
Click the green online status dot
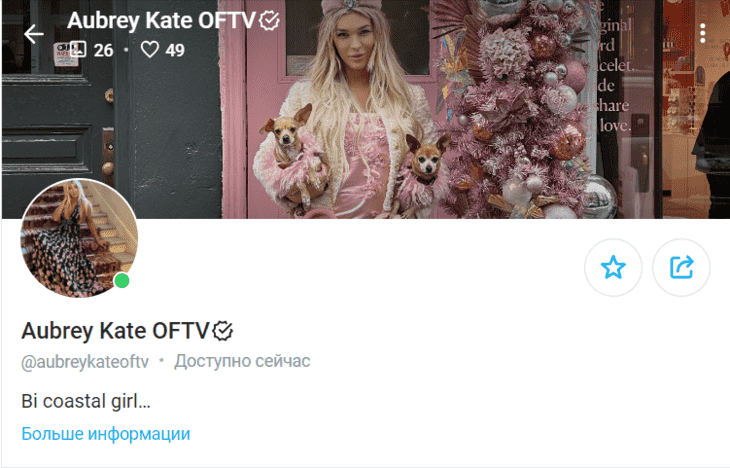[x=122, y=281]
